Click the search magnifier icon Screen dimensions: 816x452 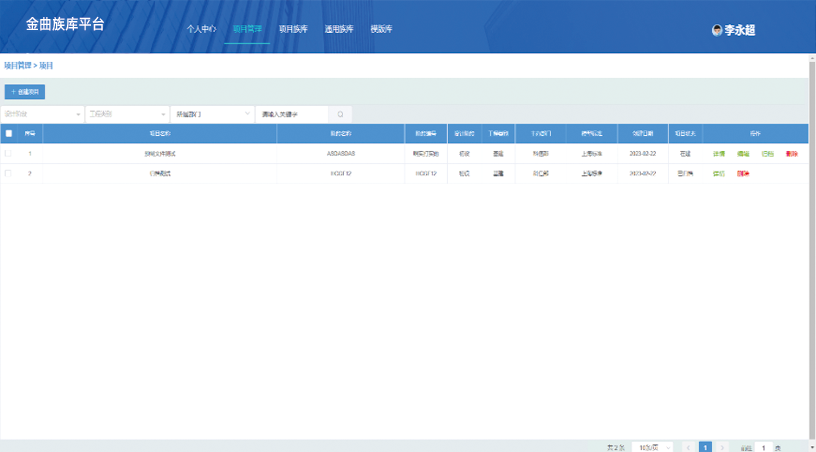340,115
